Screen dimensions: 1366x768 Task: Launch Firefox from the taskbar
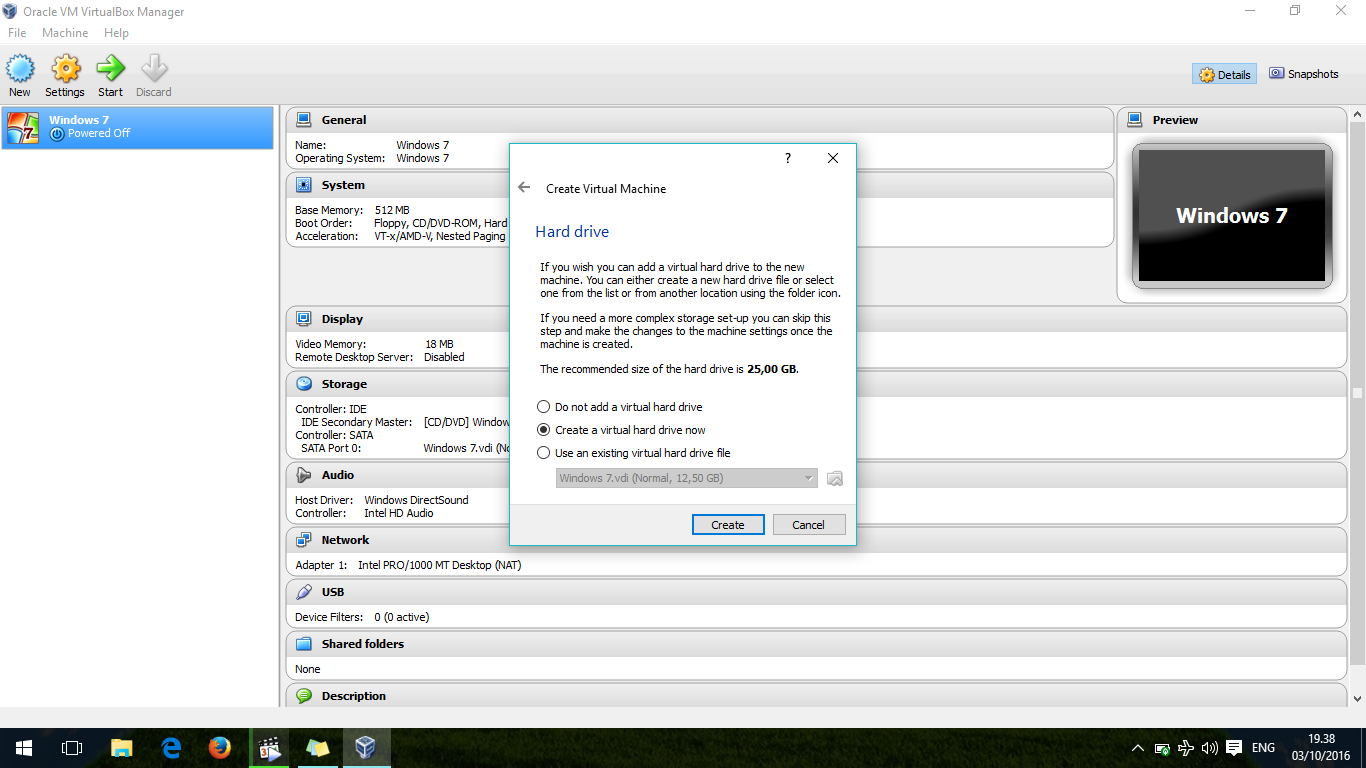(x=220, y=748)
